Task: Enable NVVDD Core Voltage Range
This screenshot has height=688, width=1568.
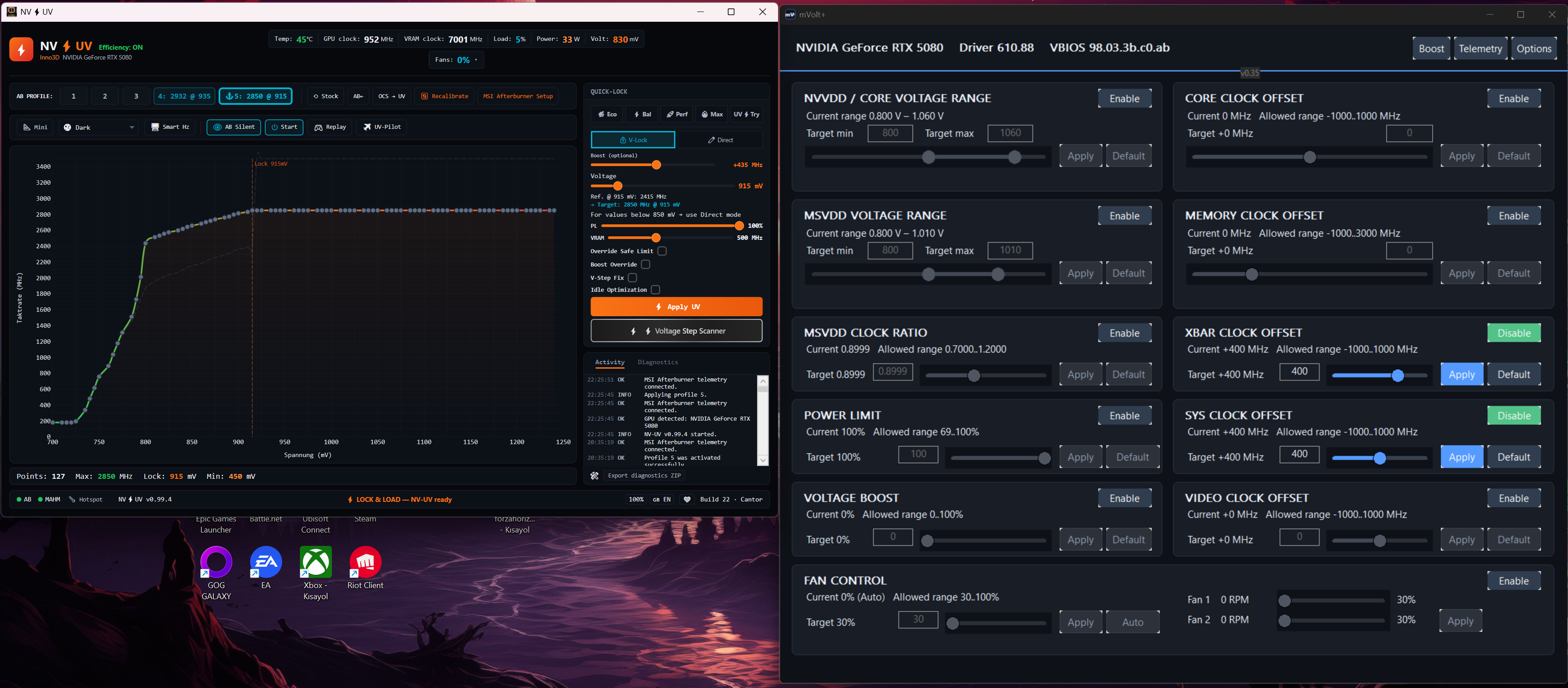Action: [1124, 99]
